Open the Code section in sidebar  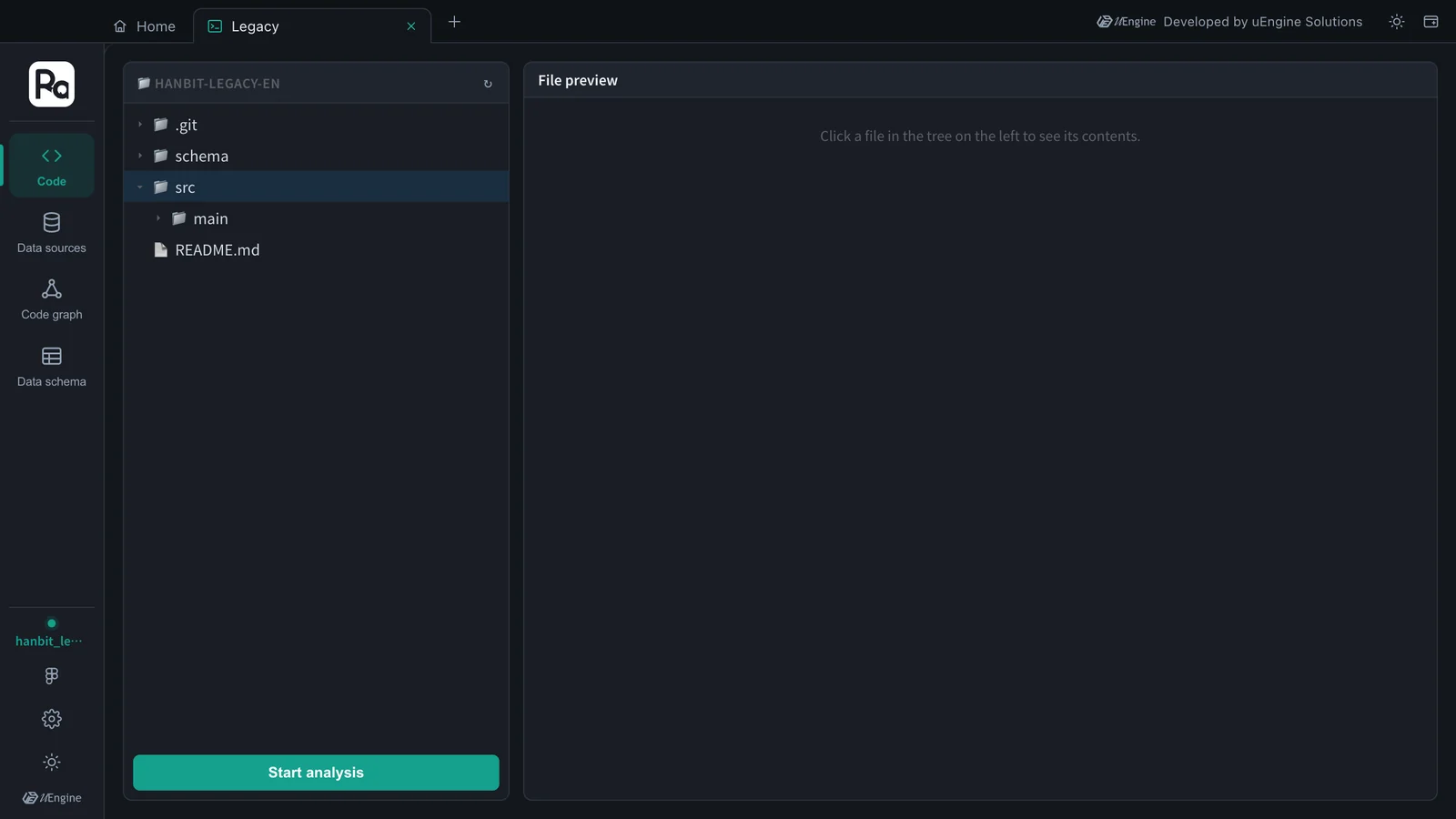click(x=52, y=166)
